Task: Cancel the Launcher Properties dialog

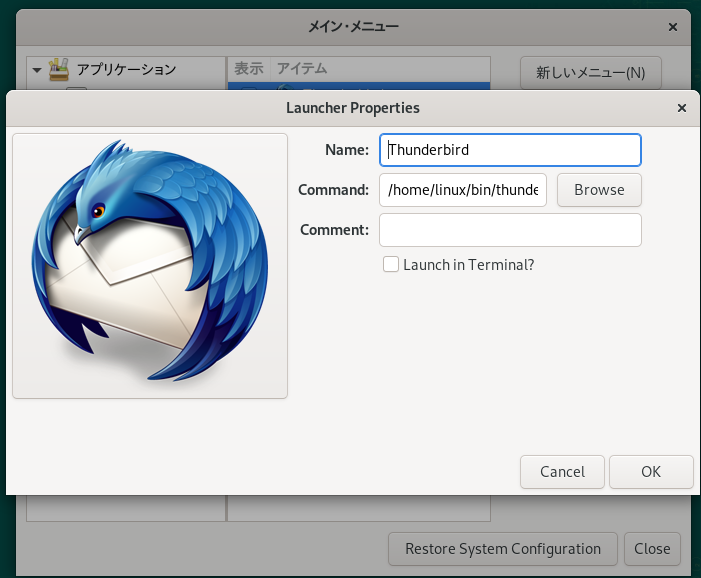Action: (562, 472)
